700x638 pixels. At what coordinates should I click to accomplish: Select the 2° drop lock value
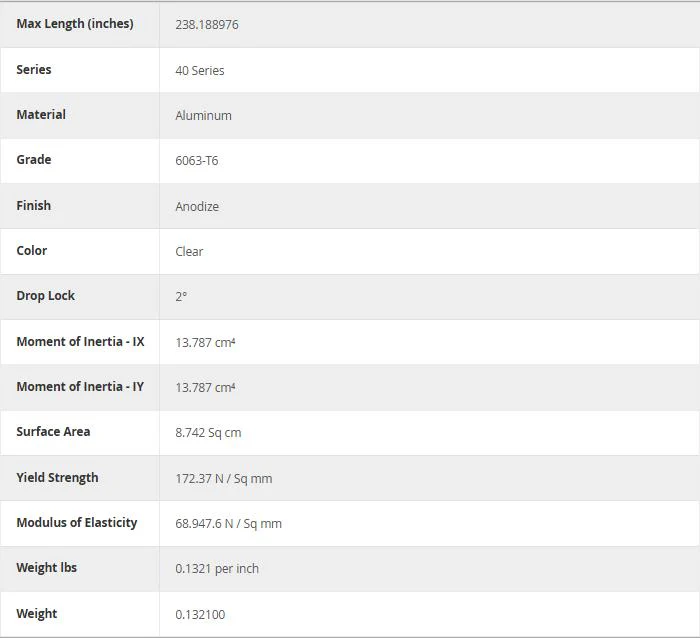(x=181, y=297)
